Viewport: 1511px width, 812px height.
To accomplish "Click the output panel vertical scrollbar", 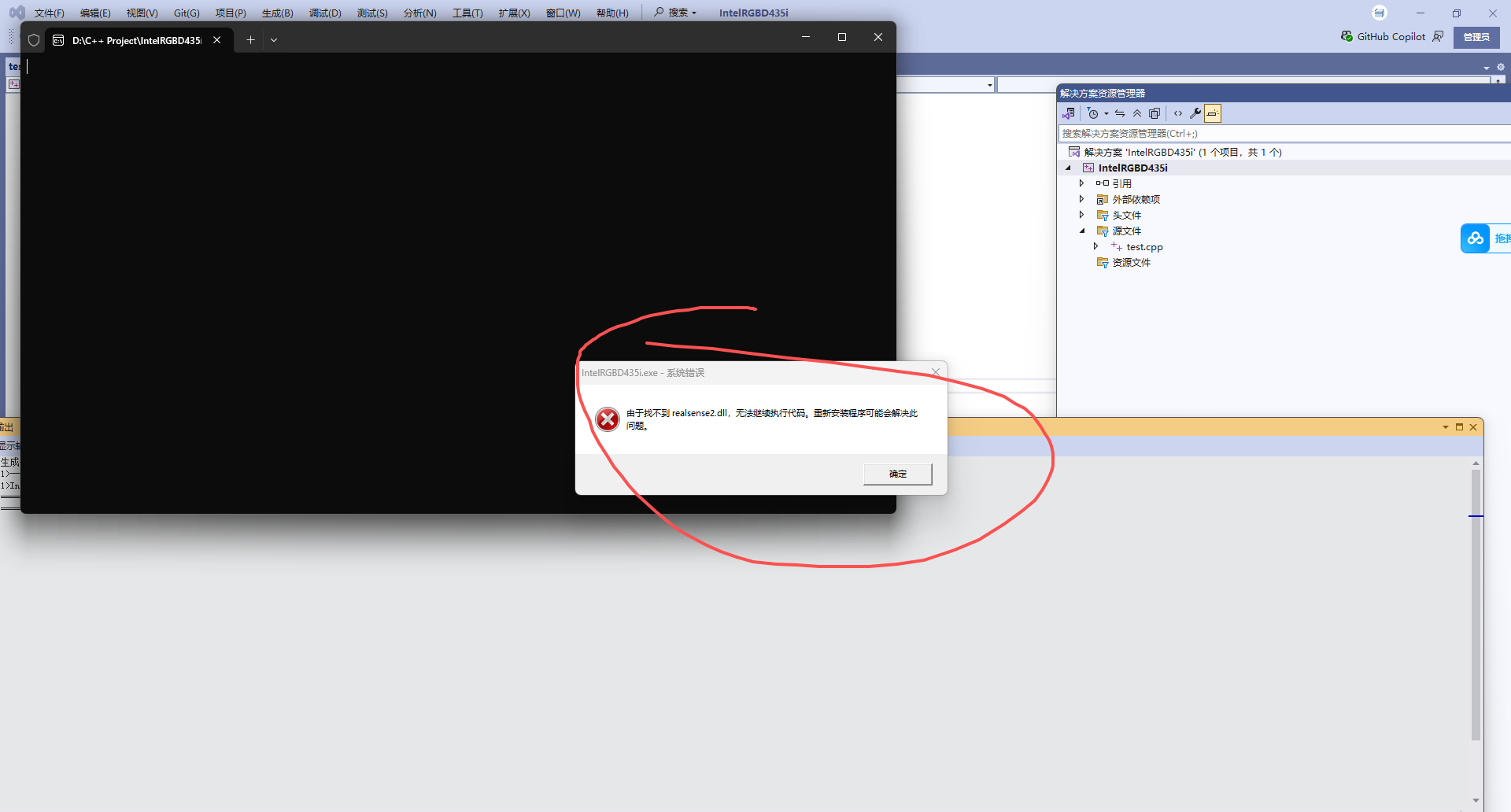I will click(1476, 604).
